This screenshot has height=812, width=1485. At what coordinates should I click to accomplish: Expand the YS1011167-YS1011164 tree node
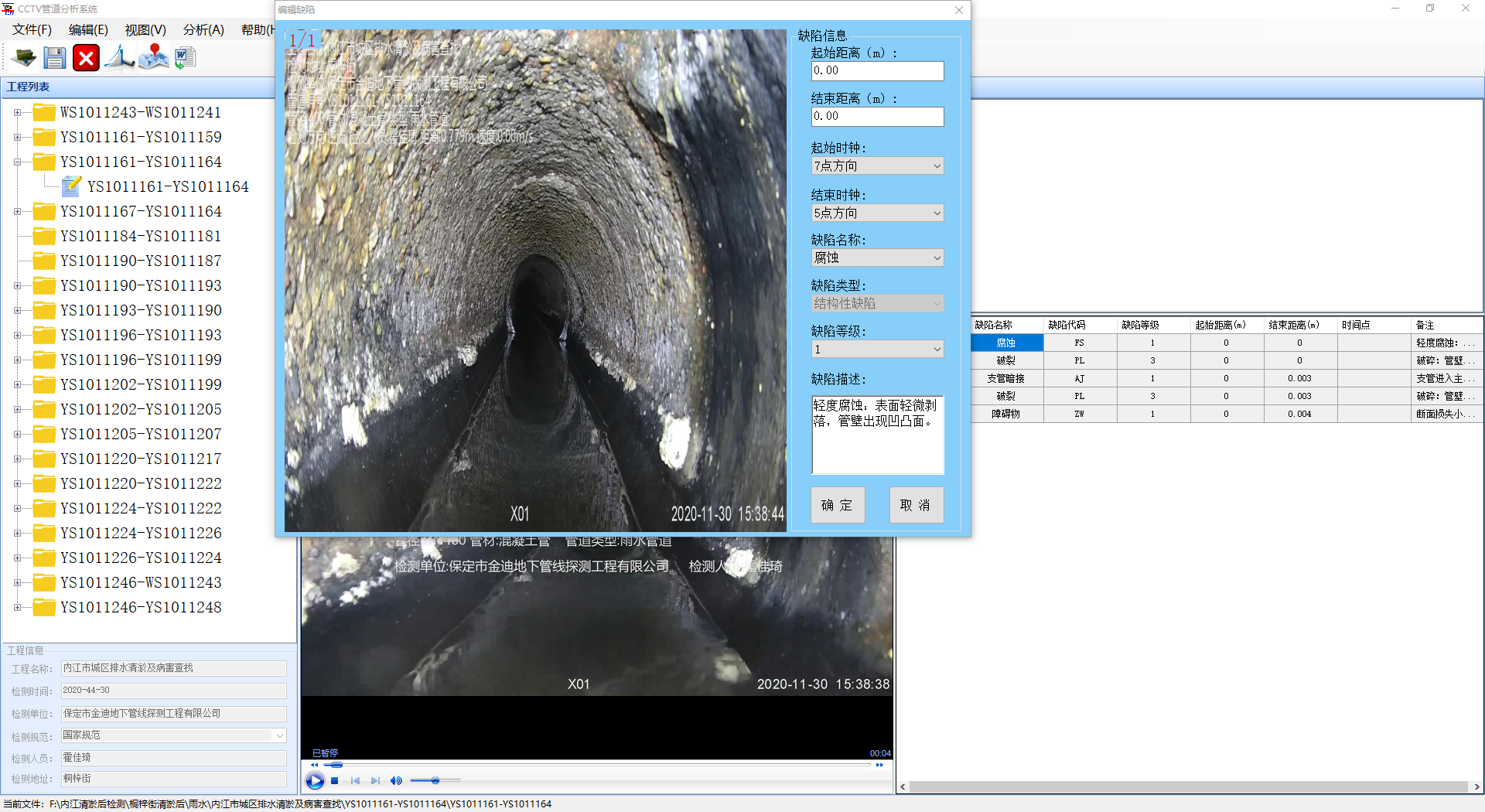coord(17,211)
